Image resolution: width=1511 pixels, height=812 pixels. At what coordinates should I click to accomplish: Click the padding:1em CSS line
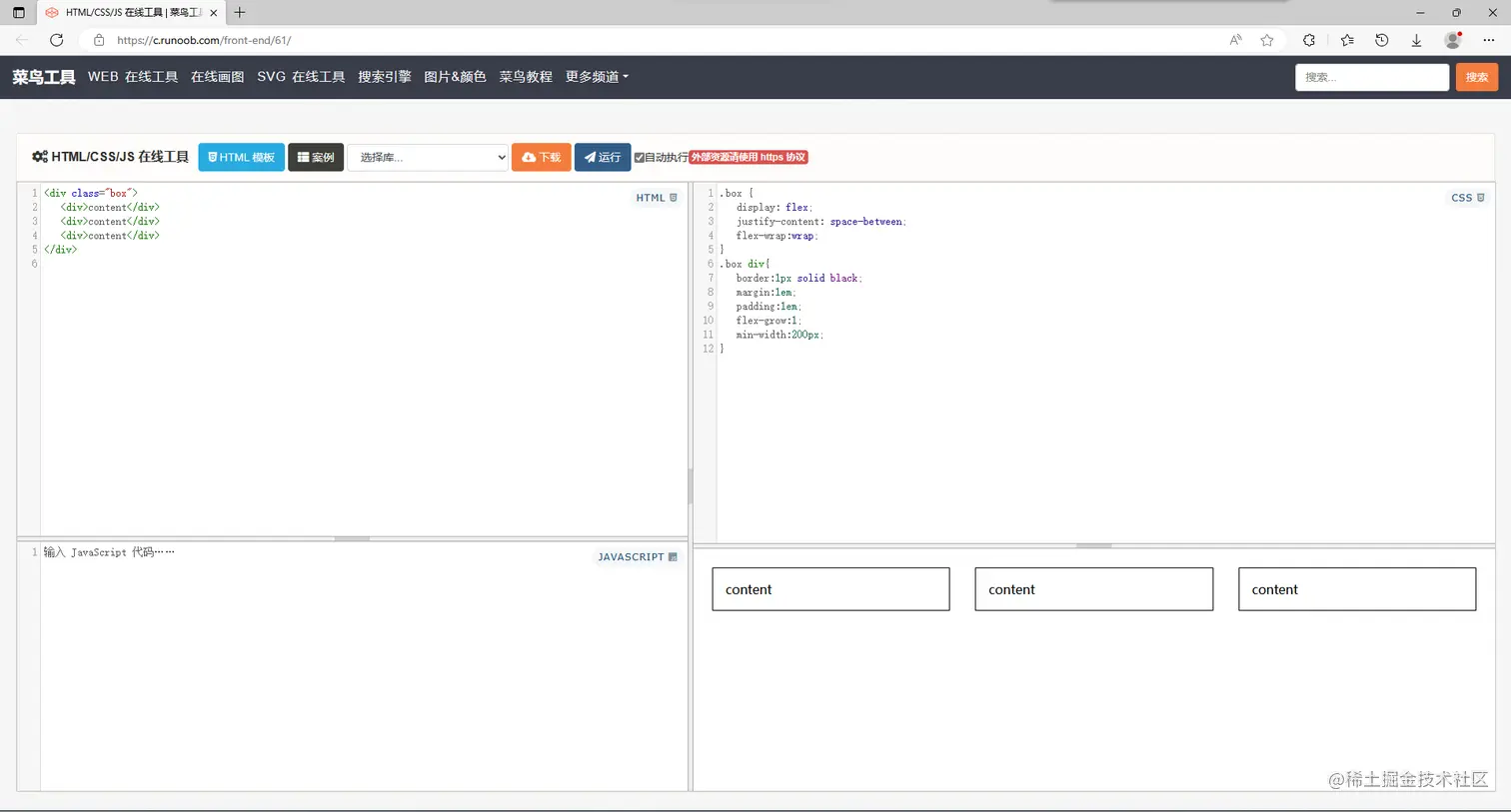coord(769,307)
